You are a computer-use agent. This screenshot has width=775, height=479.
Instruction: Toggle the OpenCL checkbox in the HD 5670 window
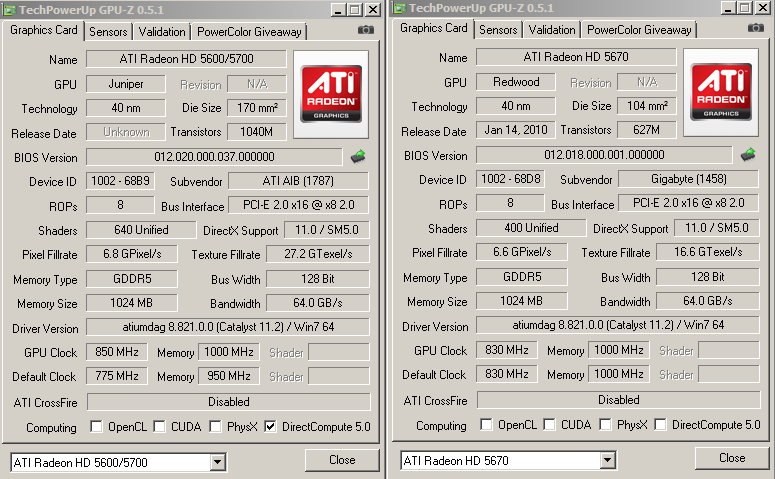486,425
